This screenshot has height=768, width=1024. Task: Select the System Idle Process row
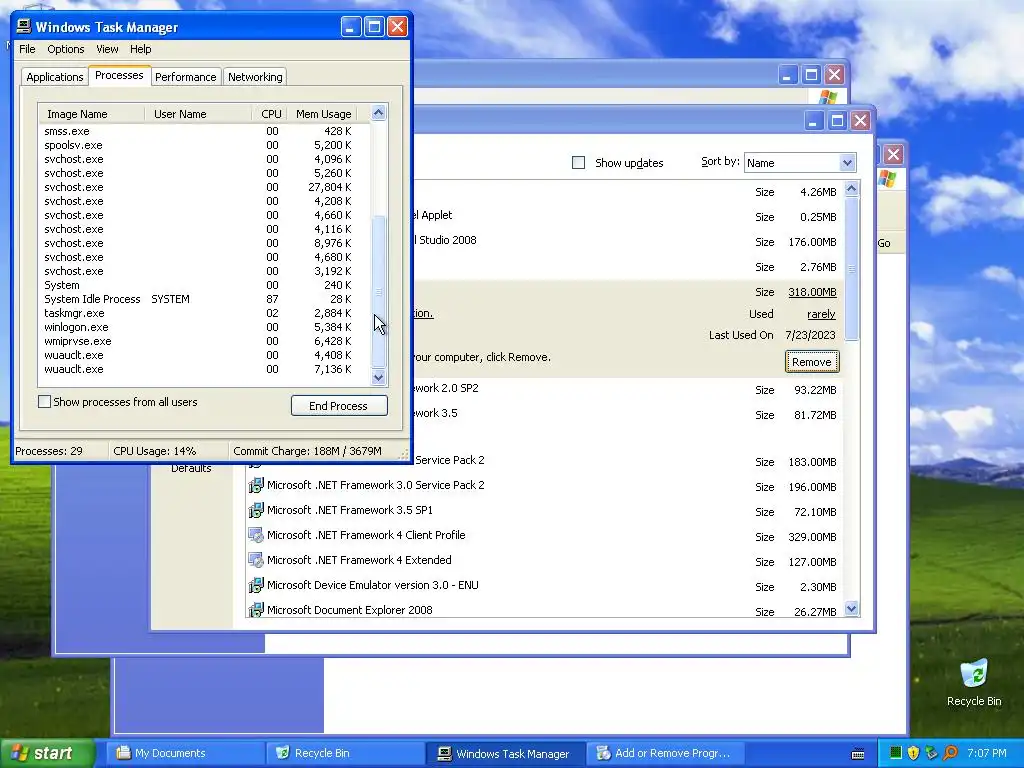point(204,299)
